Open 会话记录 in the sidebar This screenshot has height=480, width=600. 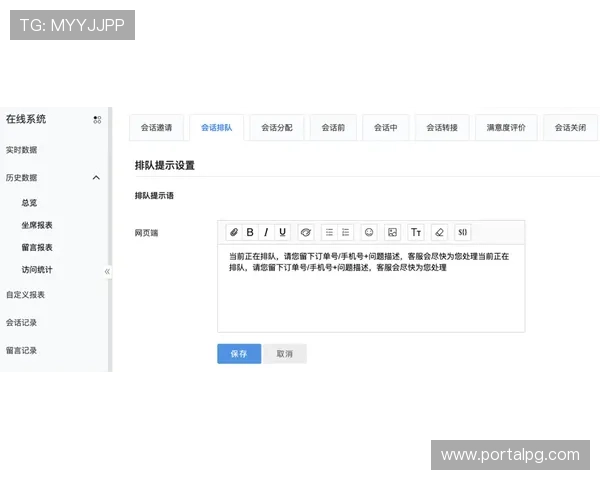pyautogui.click(x=21, y=323)
